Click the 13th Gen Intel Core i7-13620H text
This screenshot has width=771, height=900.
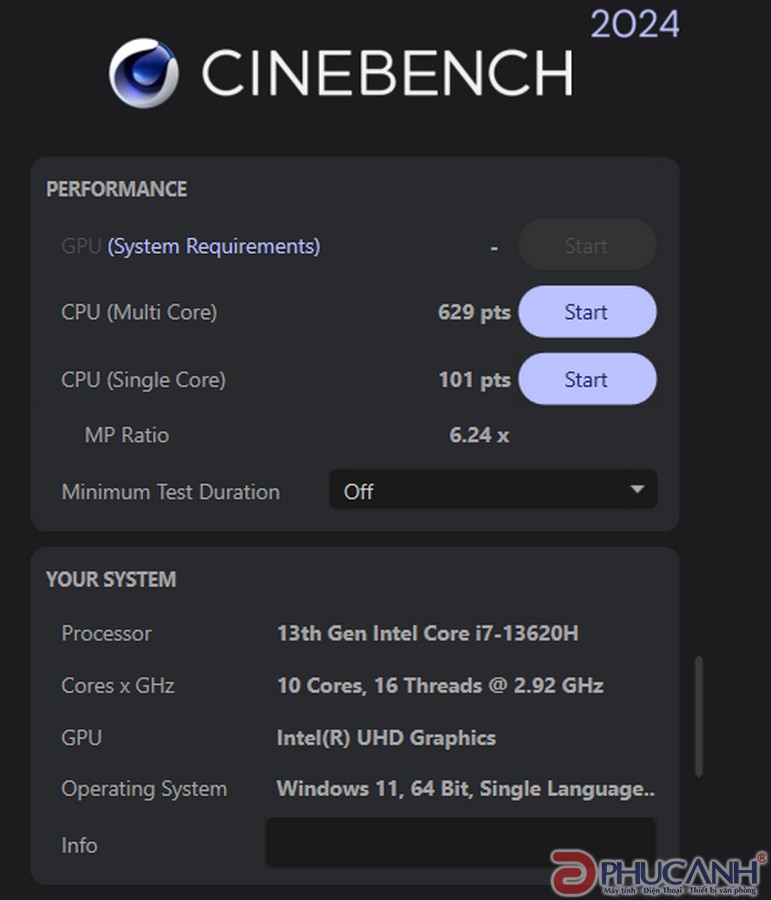pos(427,633)
